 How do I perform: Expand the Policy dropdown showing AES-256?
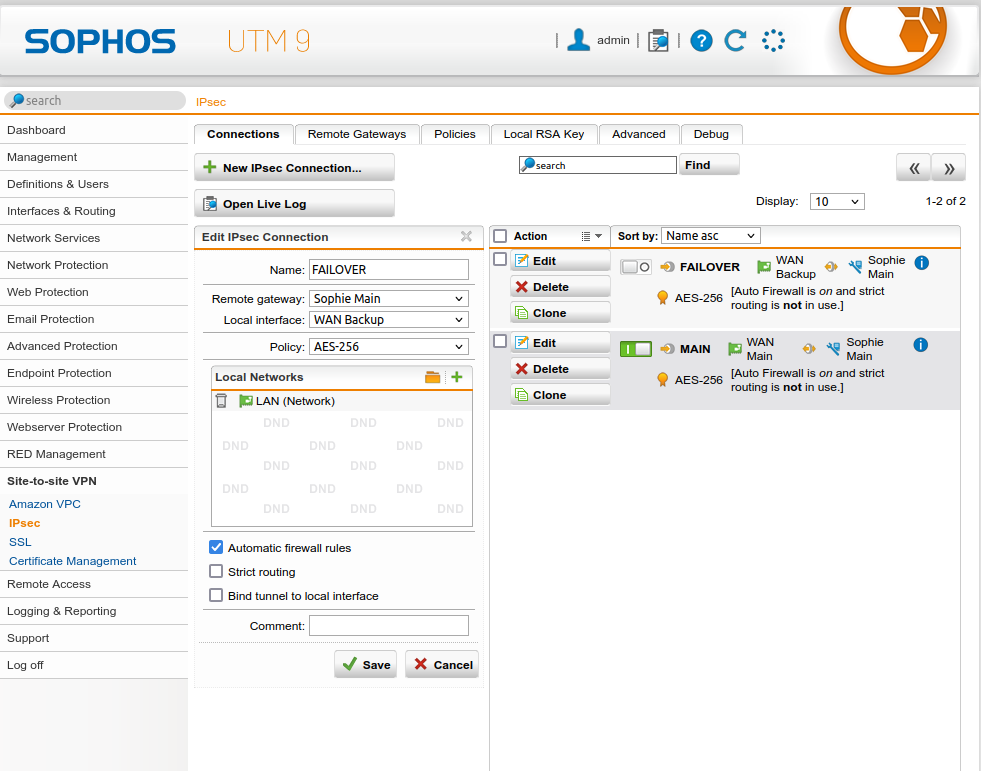tap(388, 347)
